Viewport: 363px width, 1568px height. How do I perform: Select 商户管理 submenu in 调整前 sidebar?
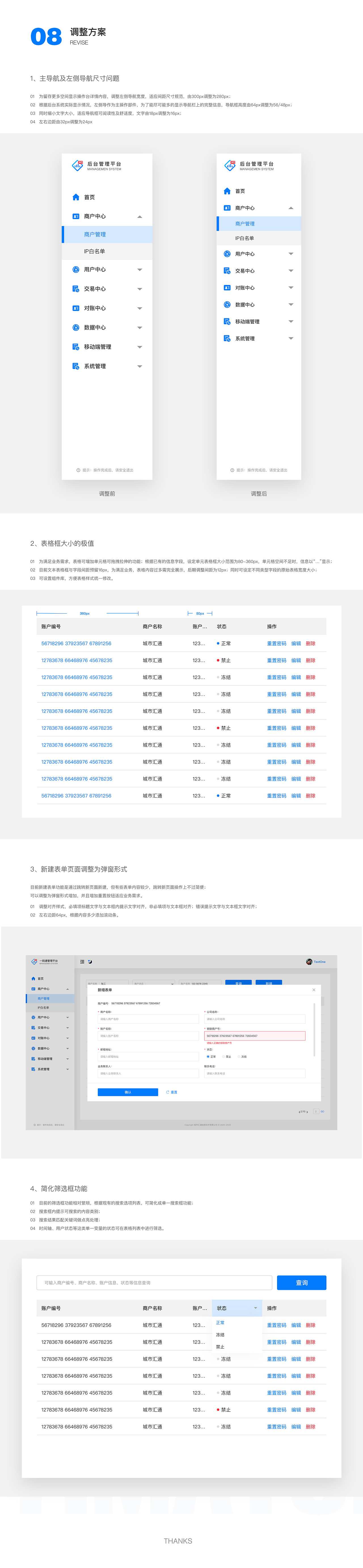(107, 234)
